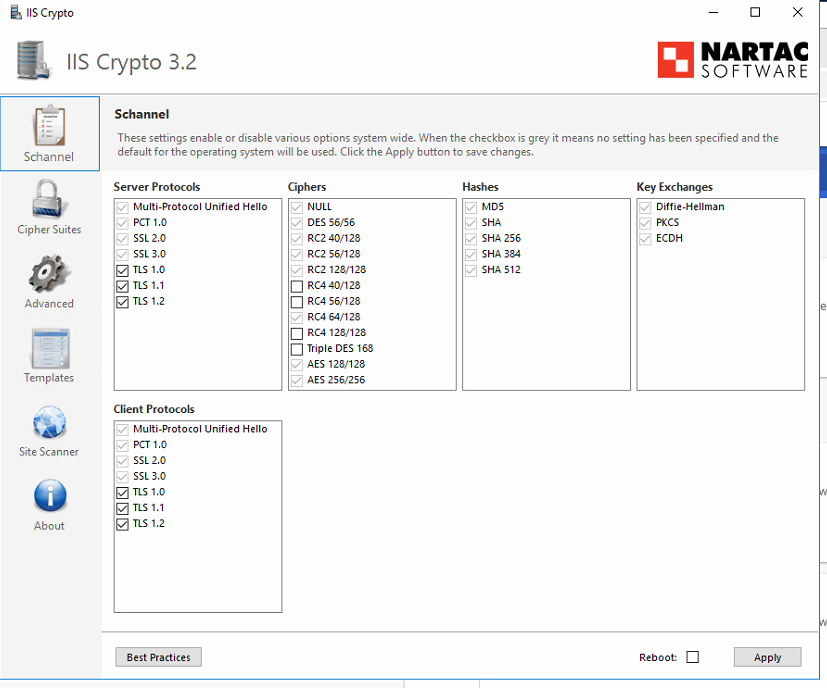The height and width of the screenshot is (688, 827).
Task: Check the Reboot checkbox
Action: [x=694, y=657]
